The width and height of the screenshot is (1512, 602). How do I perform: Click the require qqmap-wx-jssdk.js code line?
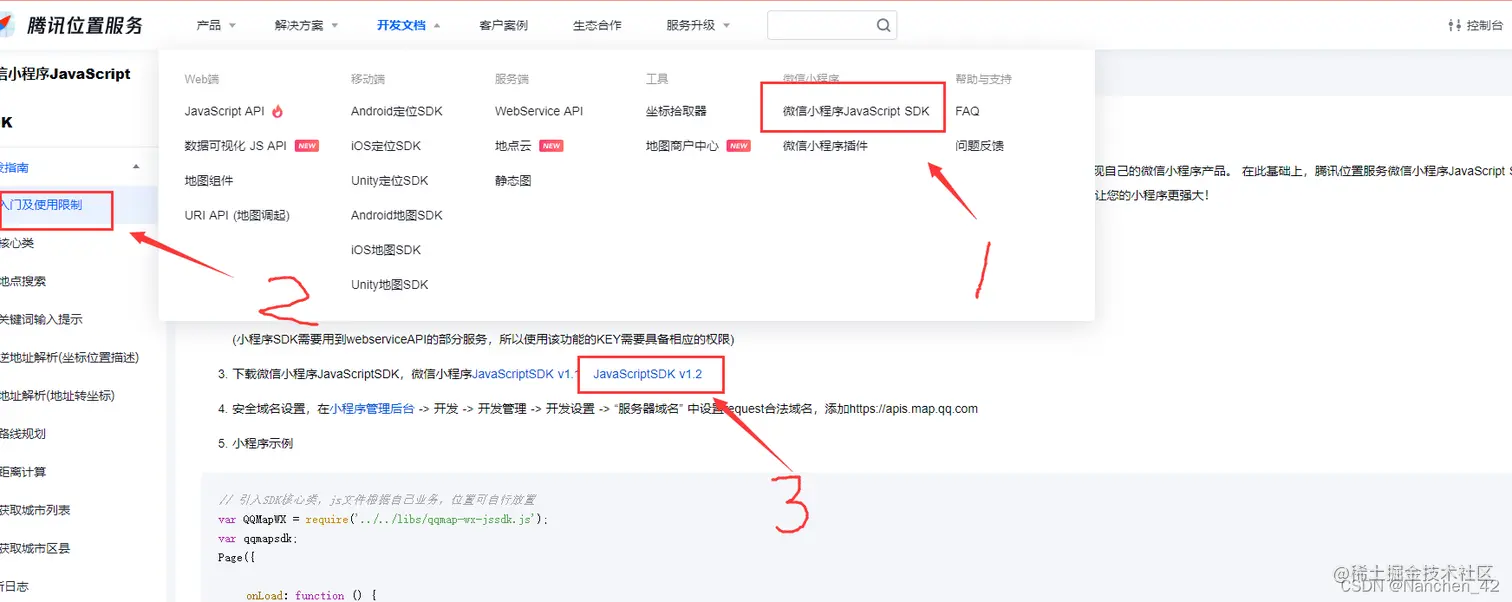coord(383,519)
